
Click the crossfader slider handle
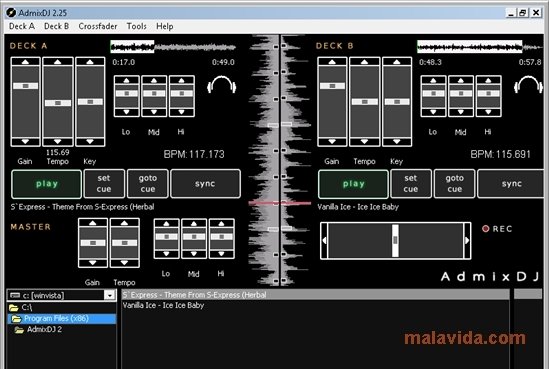(395, 241)
